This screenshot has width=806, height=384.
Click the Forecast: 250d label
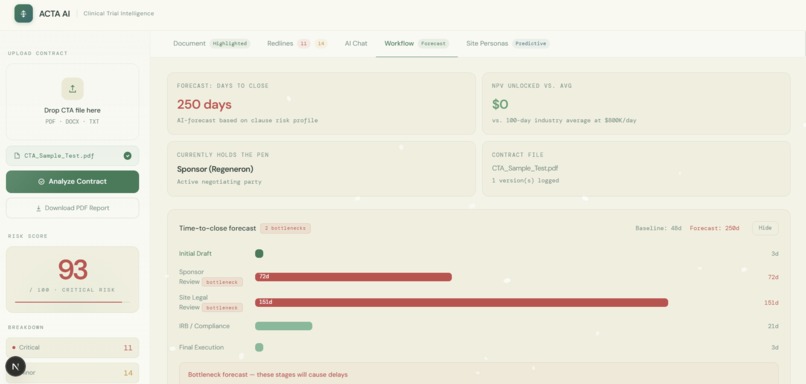click(715, 228)
